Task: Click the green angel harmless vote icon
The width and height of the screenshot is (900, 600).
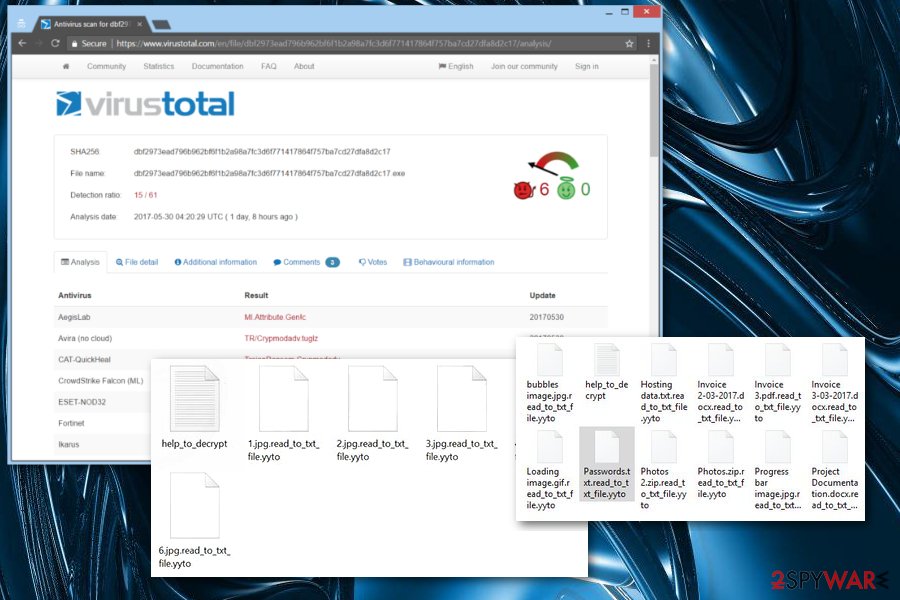Action: [566, 189]
